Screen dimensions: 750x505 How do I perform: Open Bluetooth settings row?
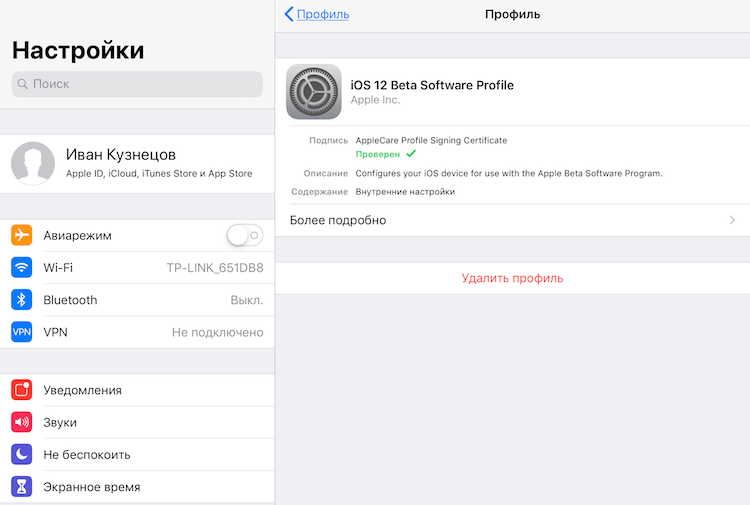(137, 300)
